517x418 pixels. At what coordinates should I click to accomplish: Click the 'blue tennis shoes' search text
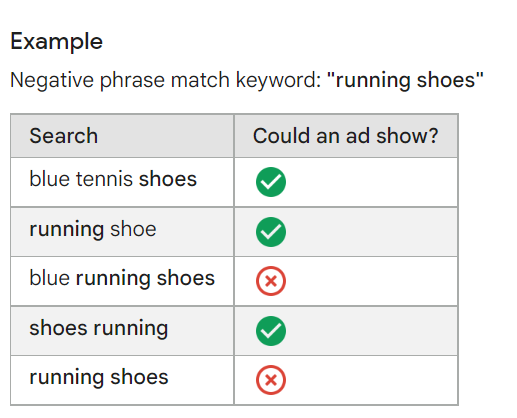[113, 179]
